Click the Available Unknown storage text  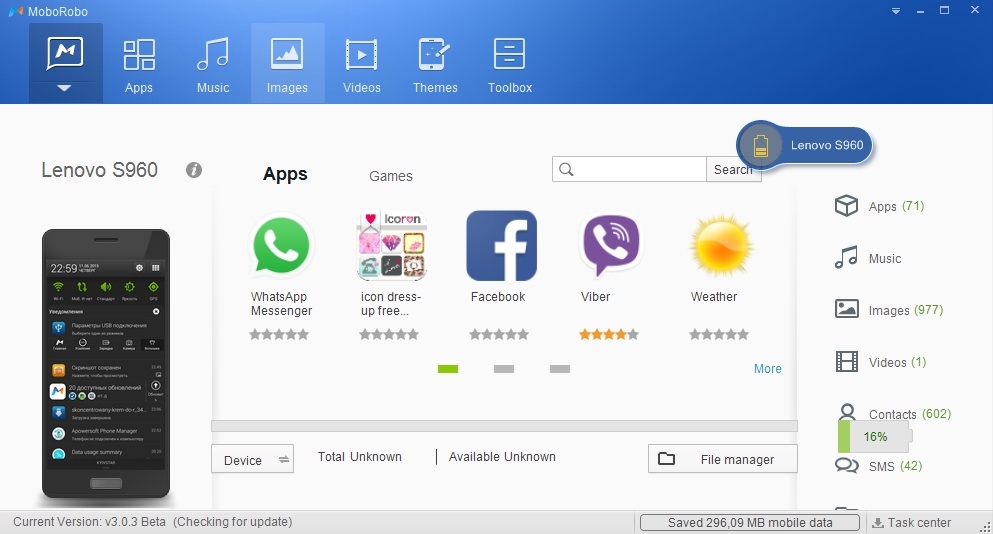[x=502, y=457]
